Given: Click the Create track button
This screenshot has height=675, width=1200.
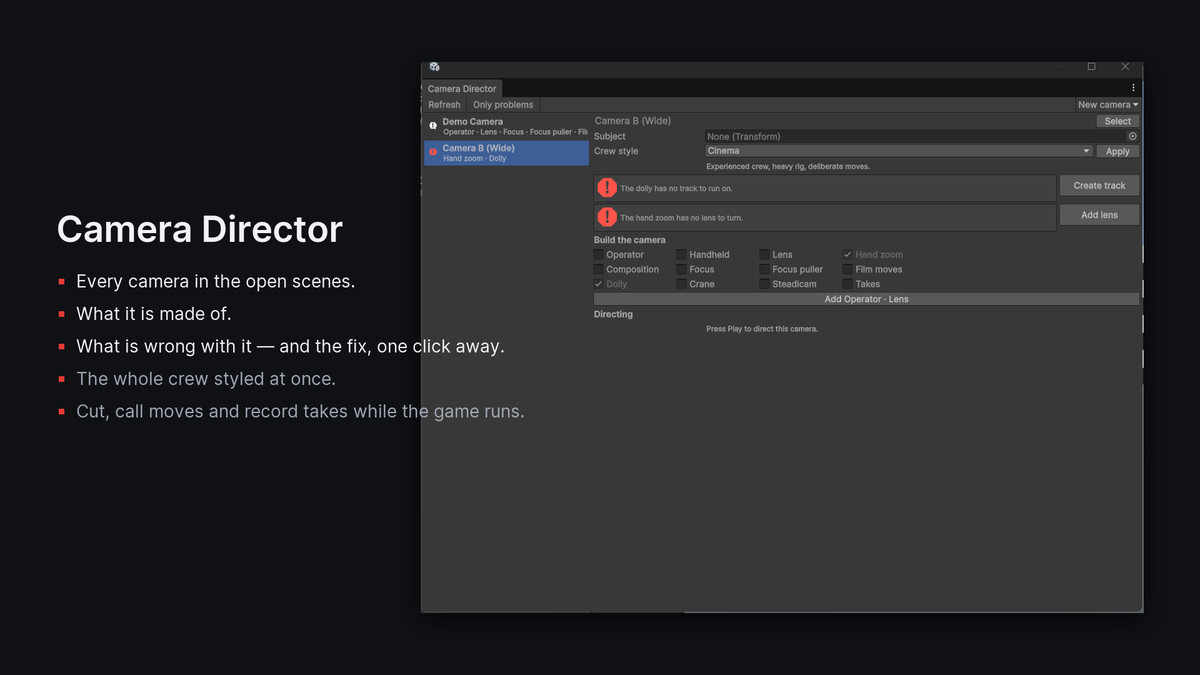Looking at the screenshot, I should [x=1100, y=186].
